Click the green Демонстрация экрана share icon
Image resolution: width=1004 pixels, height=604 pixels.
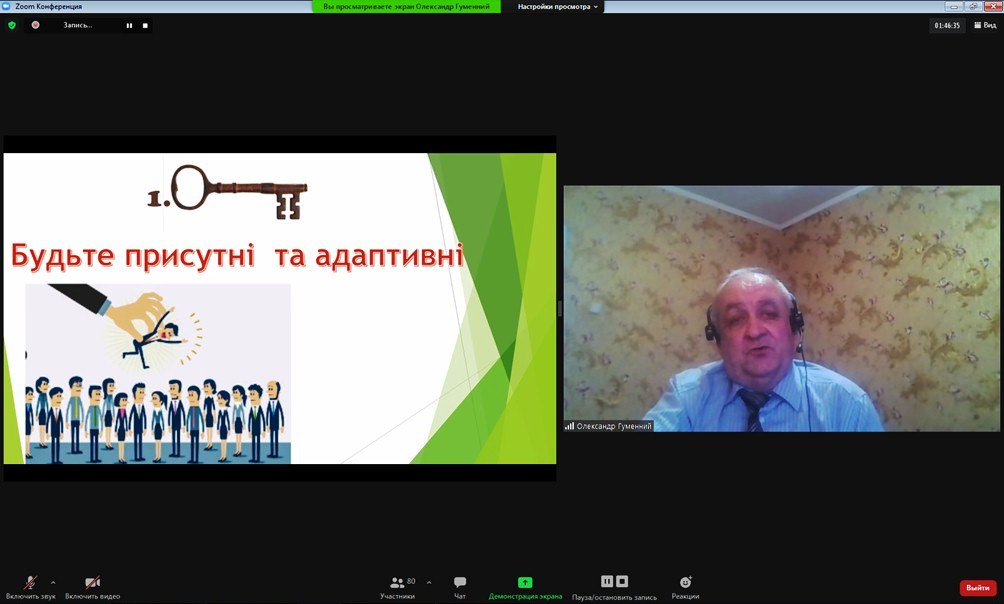[525, 583]
